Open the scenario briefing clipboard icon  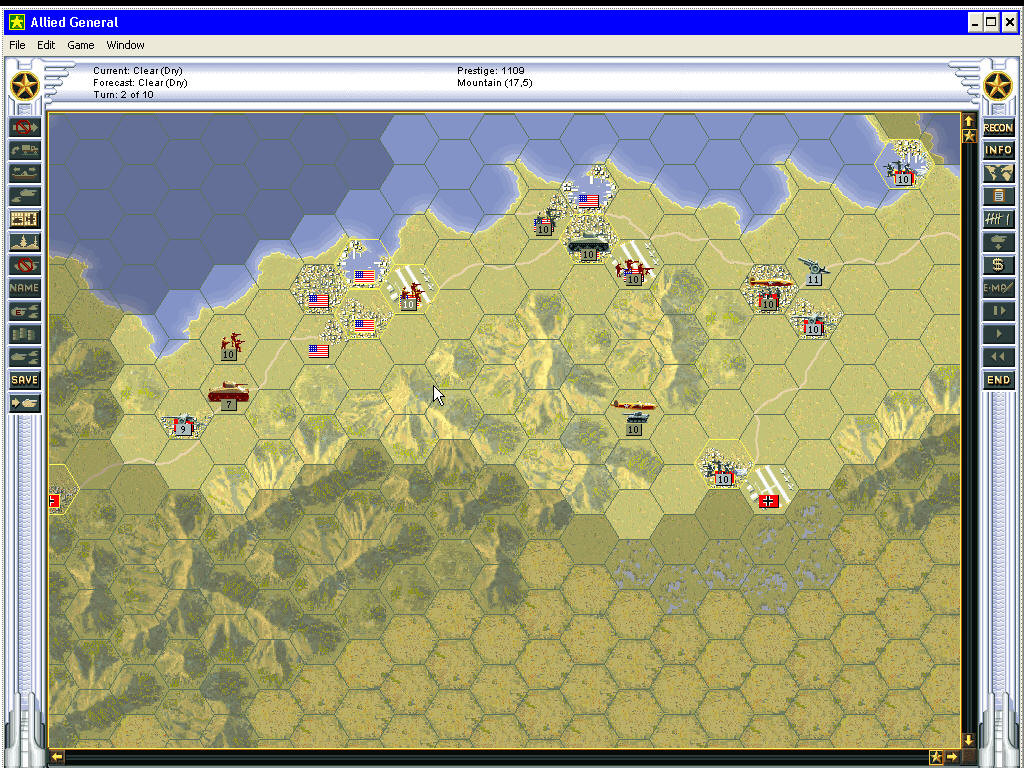pos(999,196)
